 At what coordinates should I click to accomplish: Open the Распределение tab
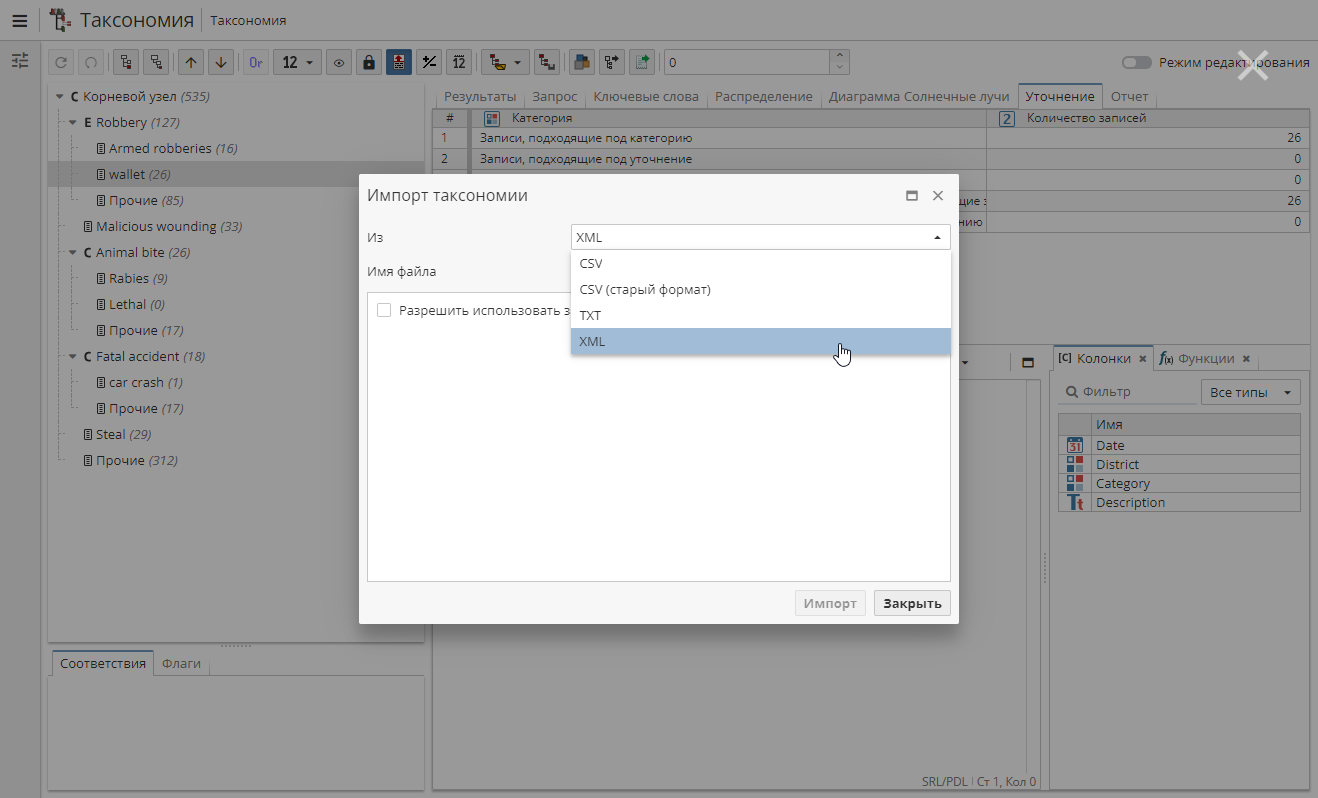[764, 97]
